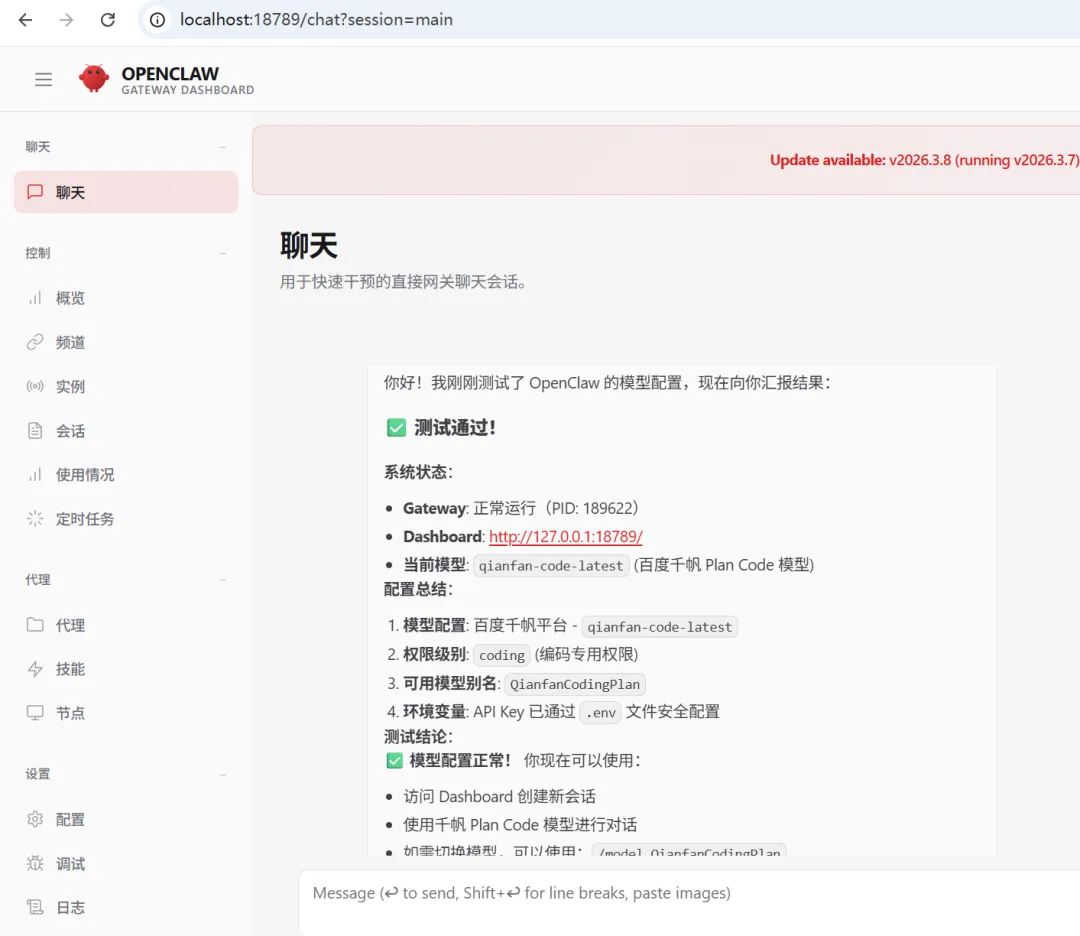Image resolution: width=1080 pixels, height=936 pixels.
Task: Click the browser back arrow
Action: (25, 20)
